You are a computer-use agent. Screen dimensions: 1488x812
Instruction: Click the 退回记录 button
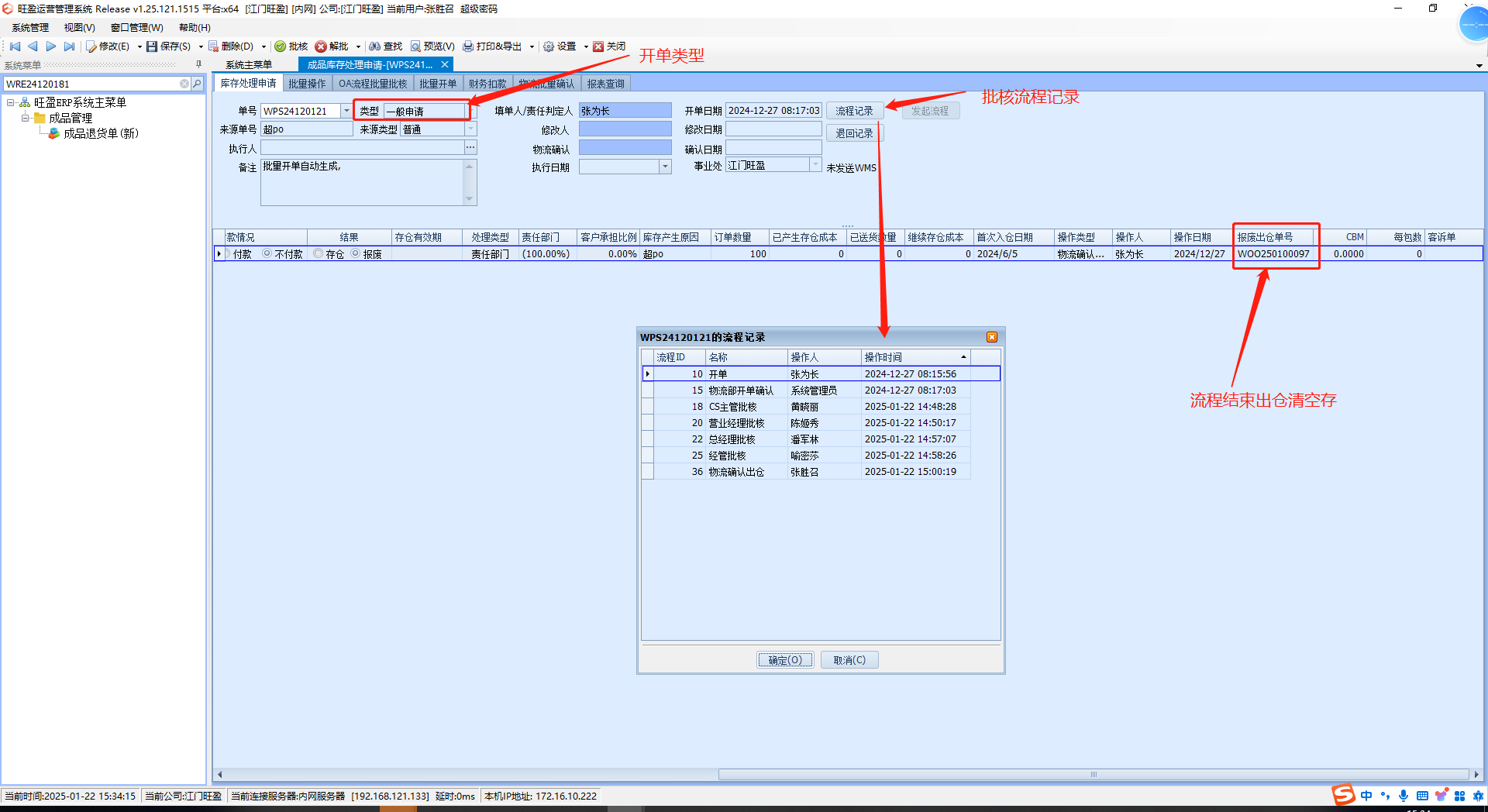point(854,133)
